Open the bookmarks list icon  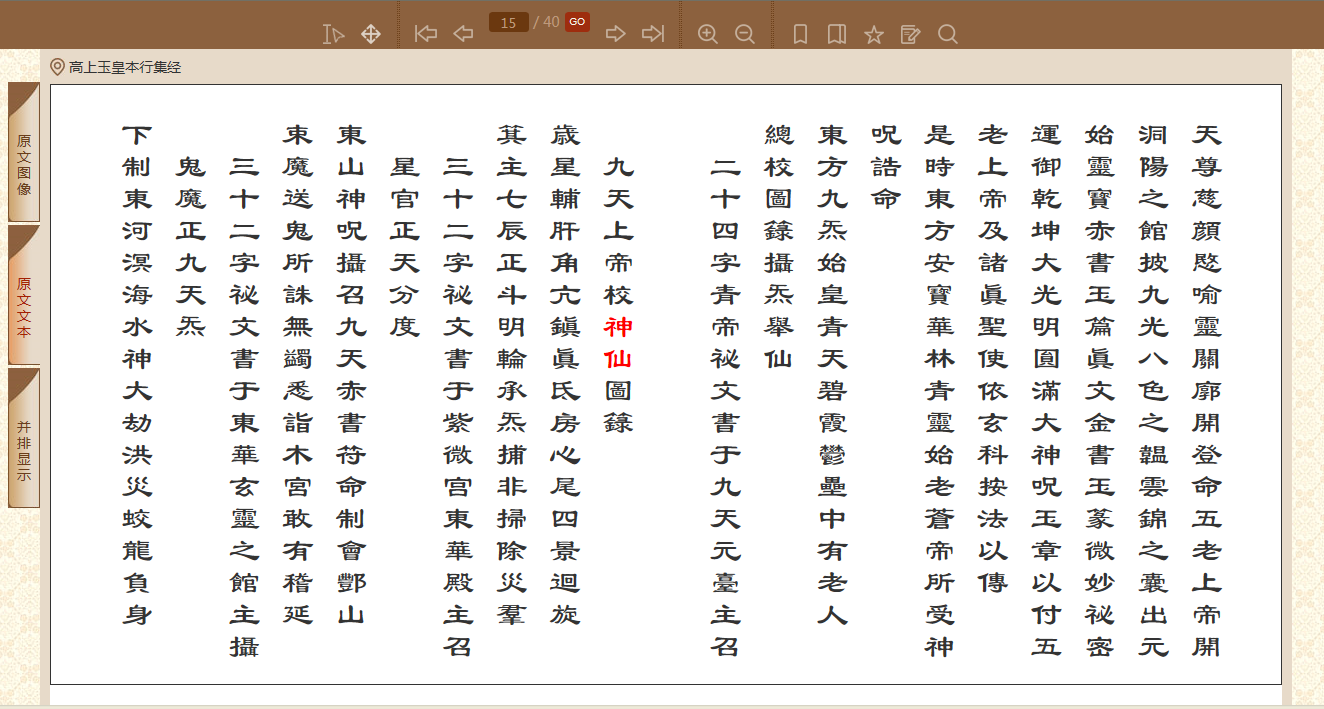pos(837,35)
